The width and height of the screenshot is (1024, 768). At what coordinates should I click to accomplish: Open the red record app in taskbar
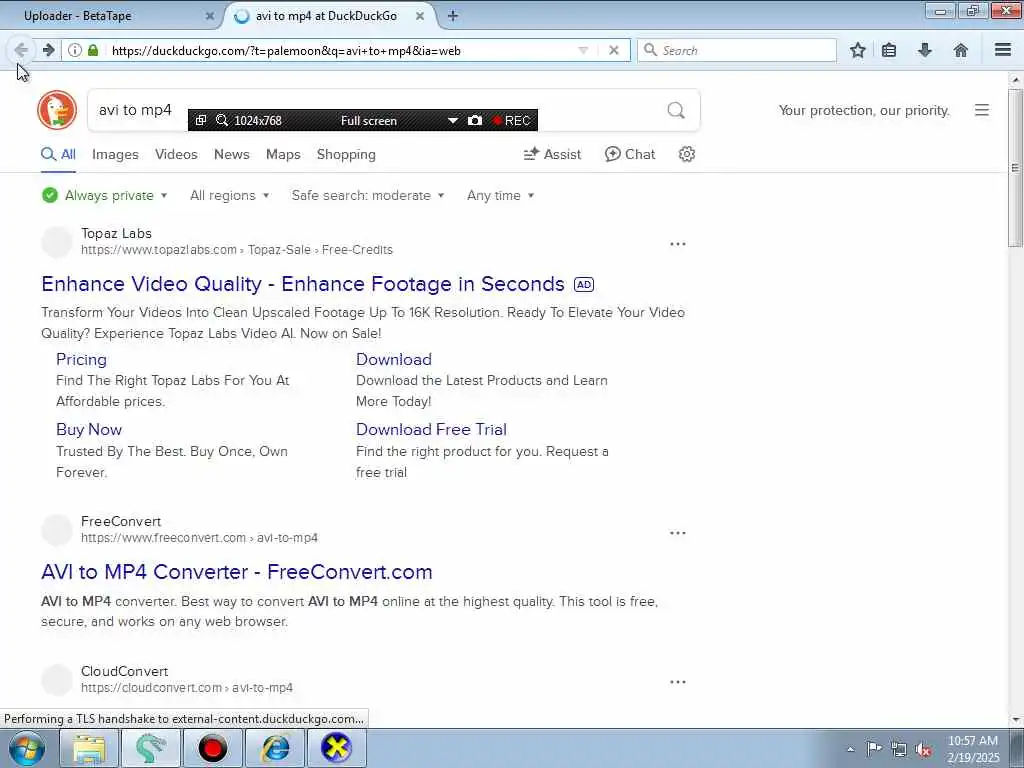[x=212, y=748]
